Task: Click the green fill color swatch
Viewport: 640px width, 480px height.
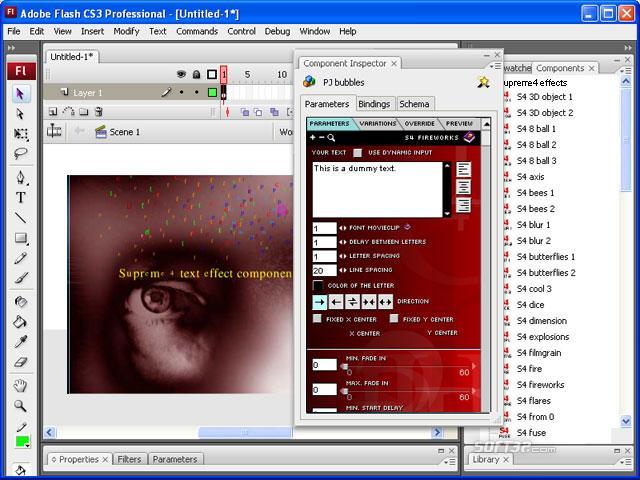Action: point(21,443)
